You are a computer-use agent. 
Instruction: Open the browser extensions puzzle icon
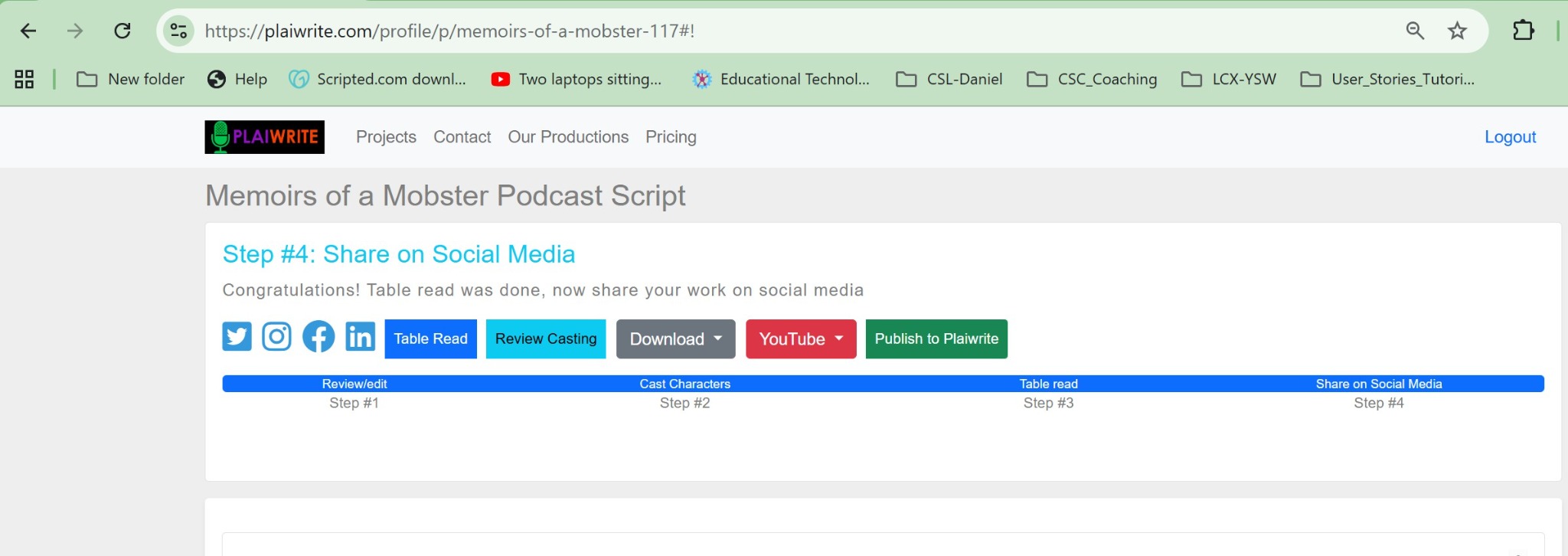tap(1524, 31)
